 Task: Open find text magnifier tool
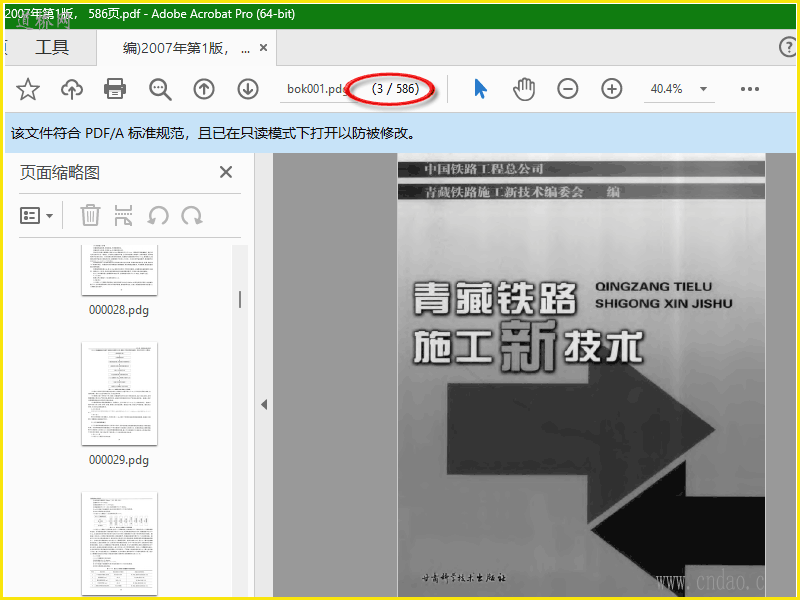coord(160,89)
